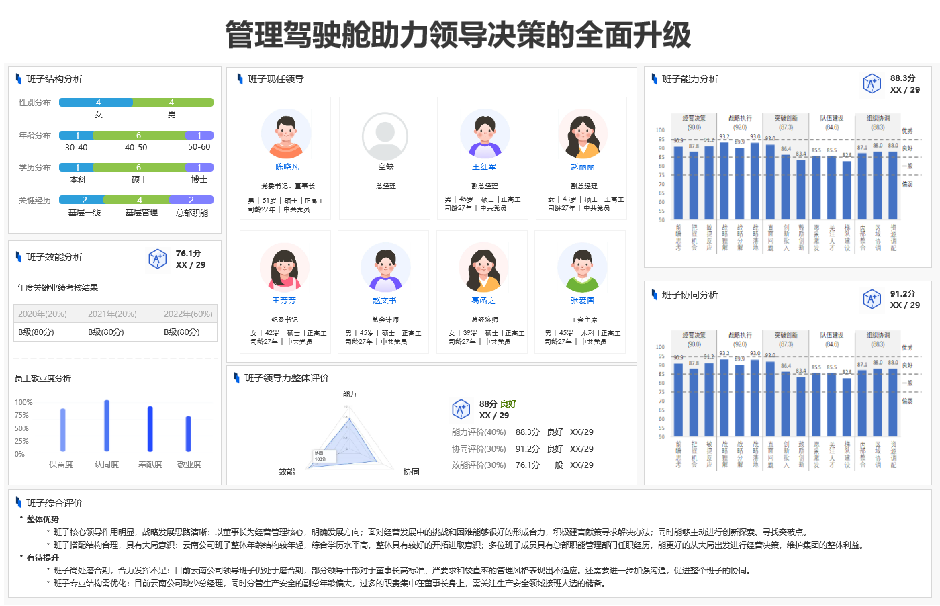Viewport: 940px width, 606px height.
Task: Select the 2020年 column header in results table
Action: (42, 311)
